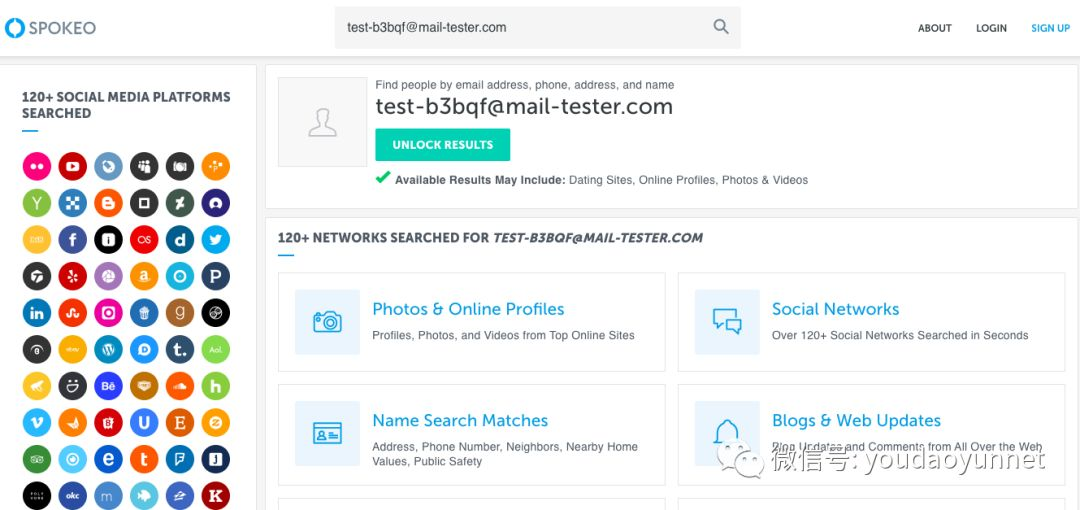This screenshot has width=1080, height=510.
Task: Click the search magnifier icon
Action: coord(720,27)
